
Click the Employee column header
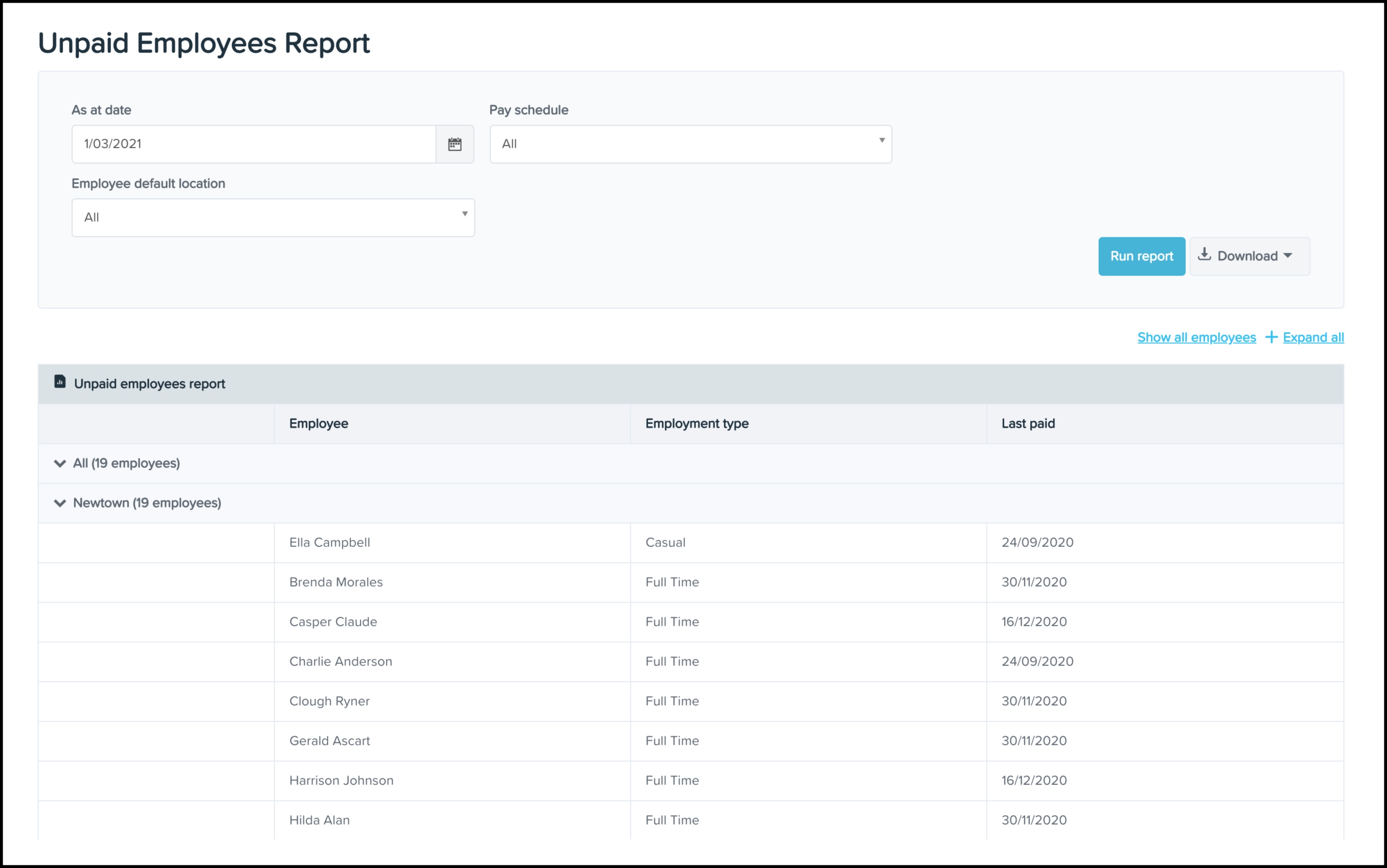click(318, 424)
